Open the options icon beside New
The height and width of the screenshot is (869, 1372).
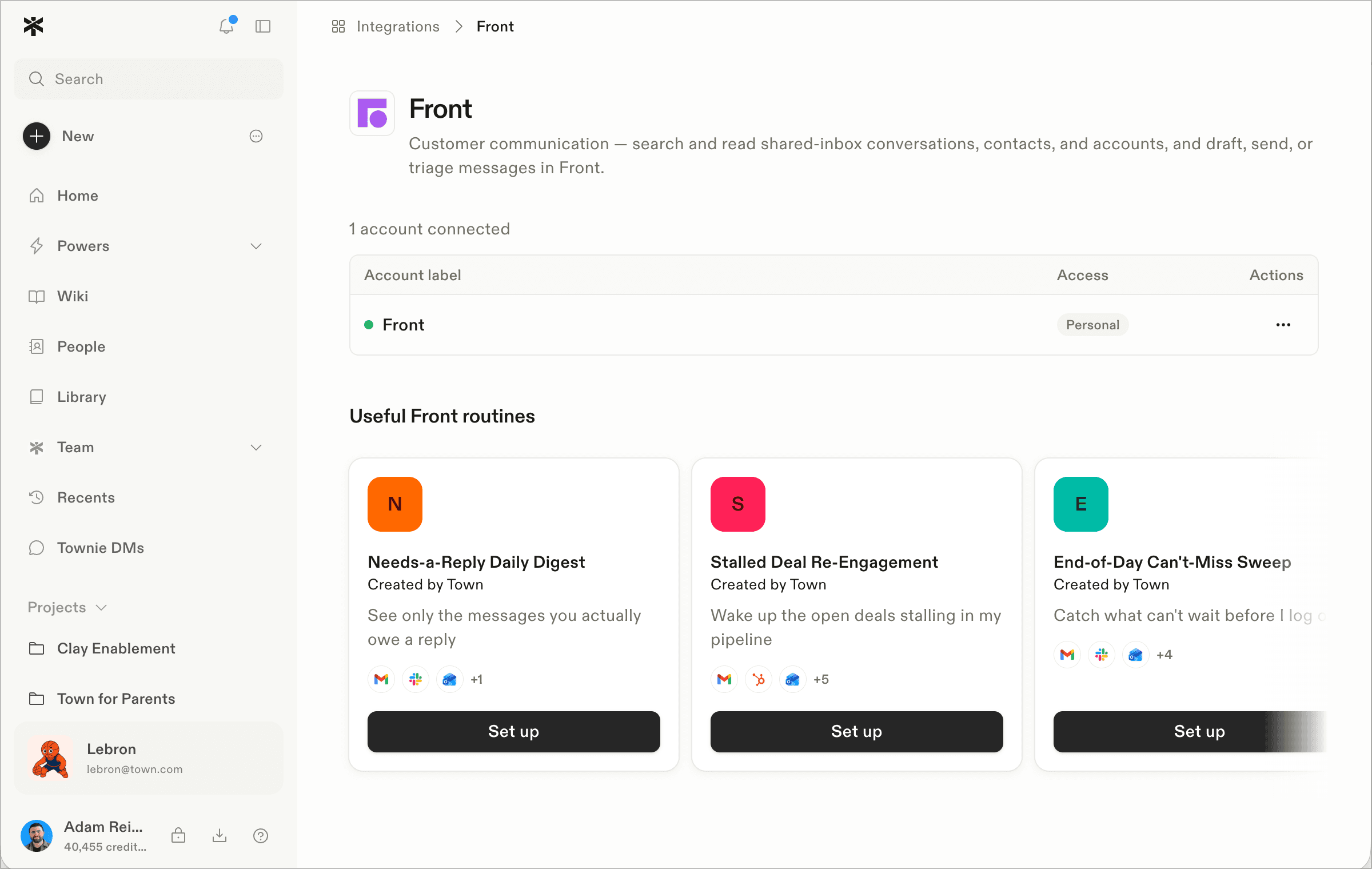coord(256,136)
